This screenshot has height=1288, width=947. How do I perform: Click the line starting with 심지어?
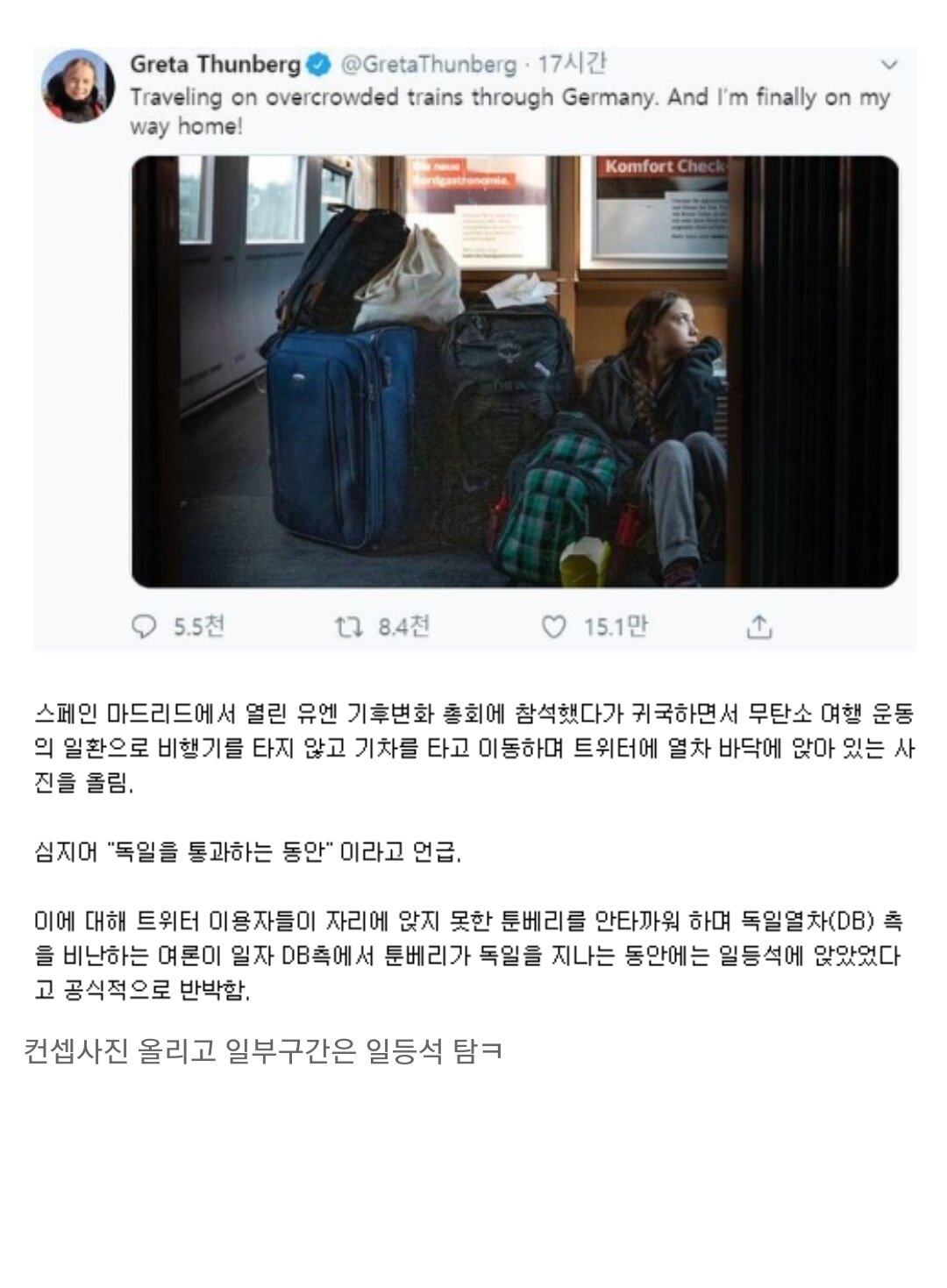(x=247, y=851)
